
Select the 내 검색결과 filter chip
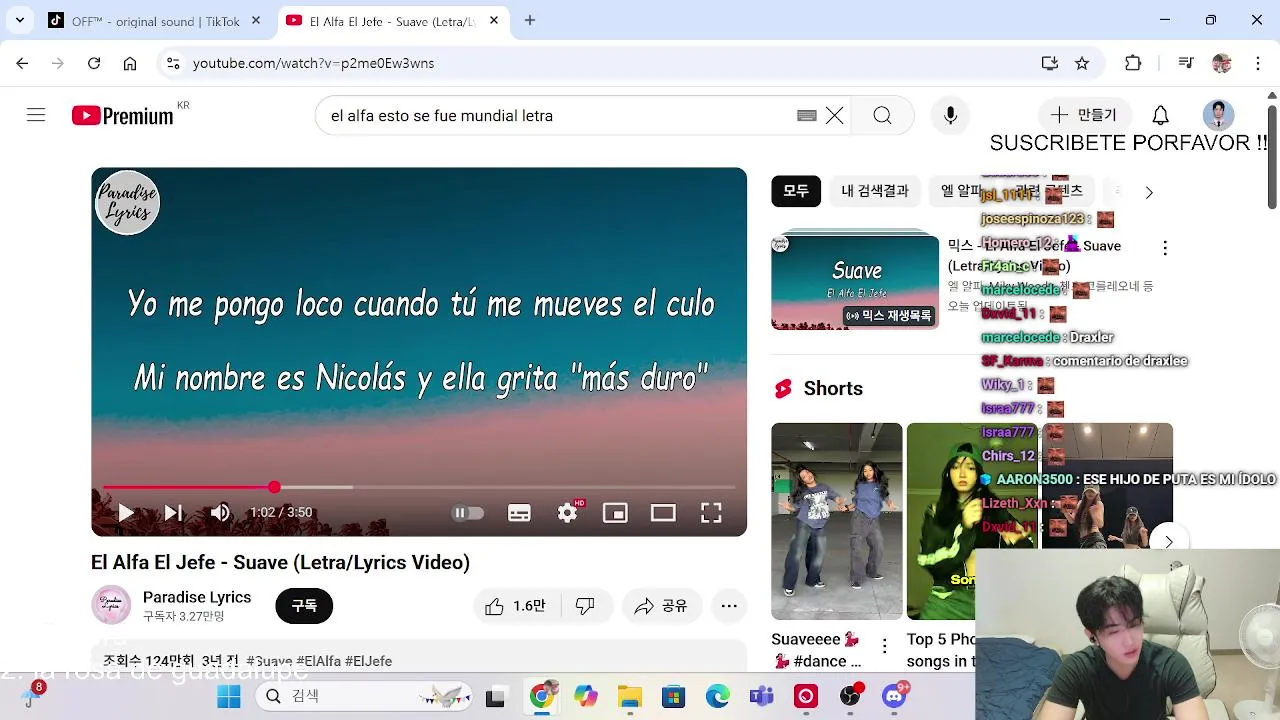coord(875,191)
